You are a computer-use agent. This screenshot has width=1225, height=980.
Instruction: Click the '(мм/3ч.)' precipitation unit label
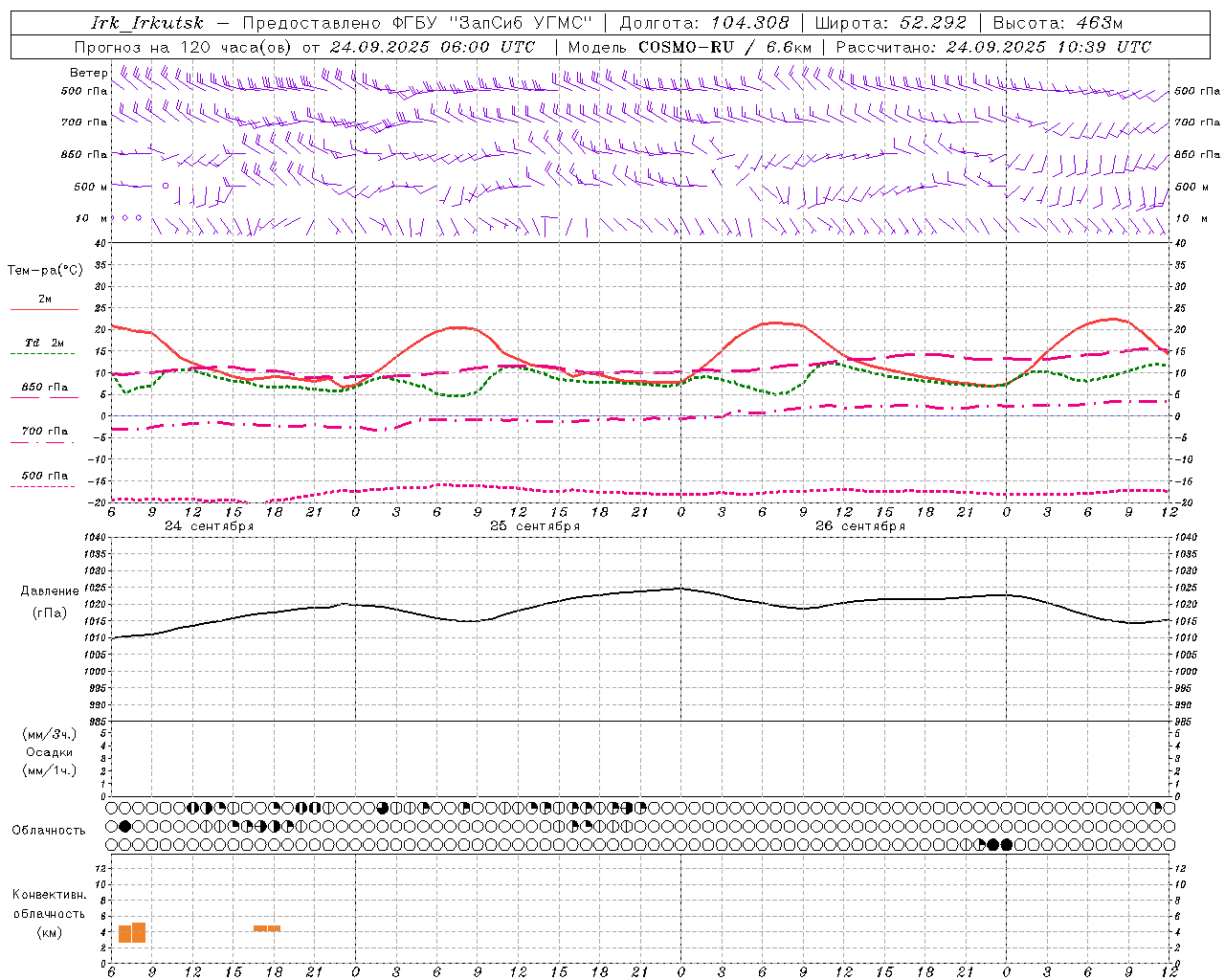[x=50, y=734]
